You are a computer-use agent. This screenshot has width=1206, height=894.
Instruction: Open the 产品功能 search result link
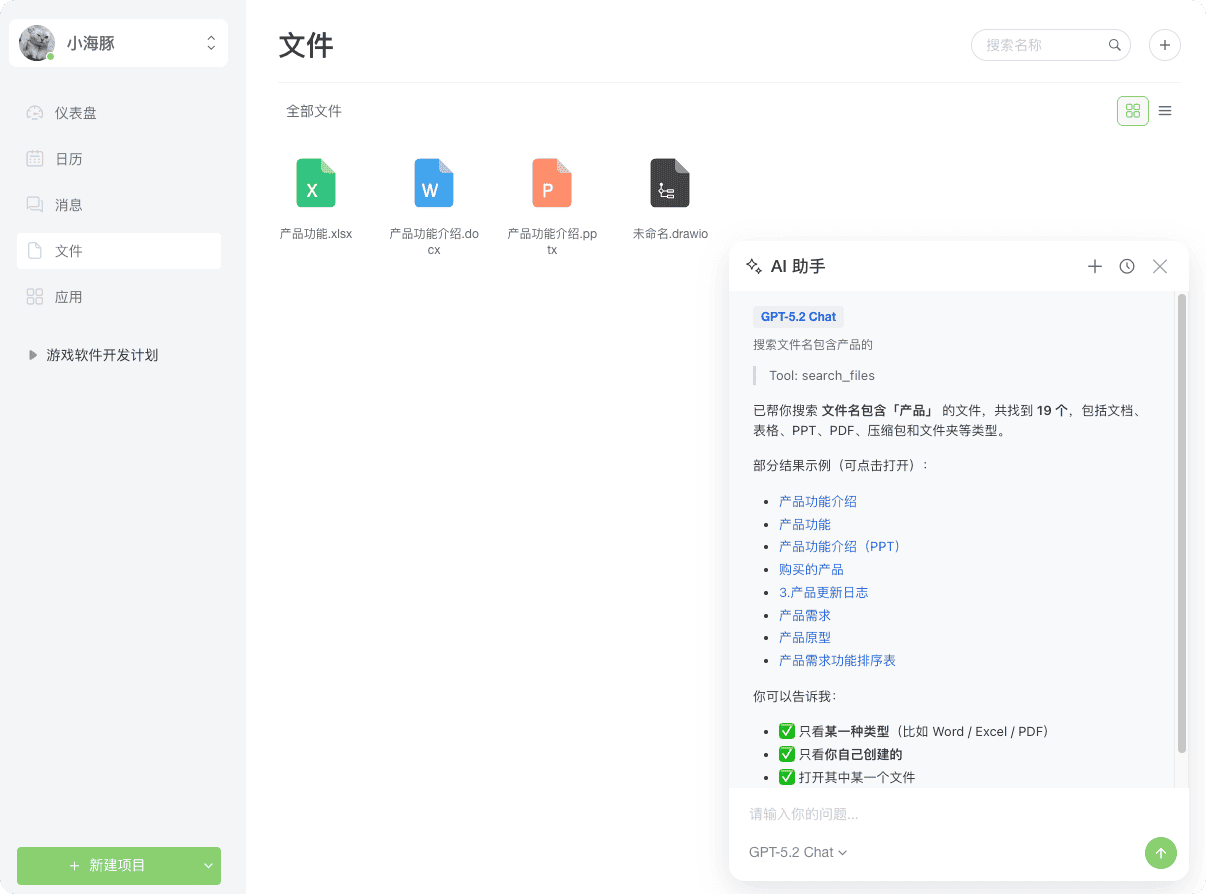coord(805,524)
